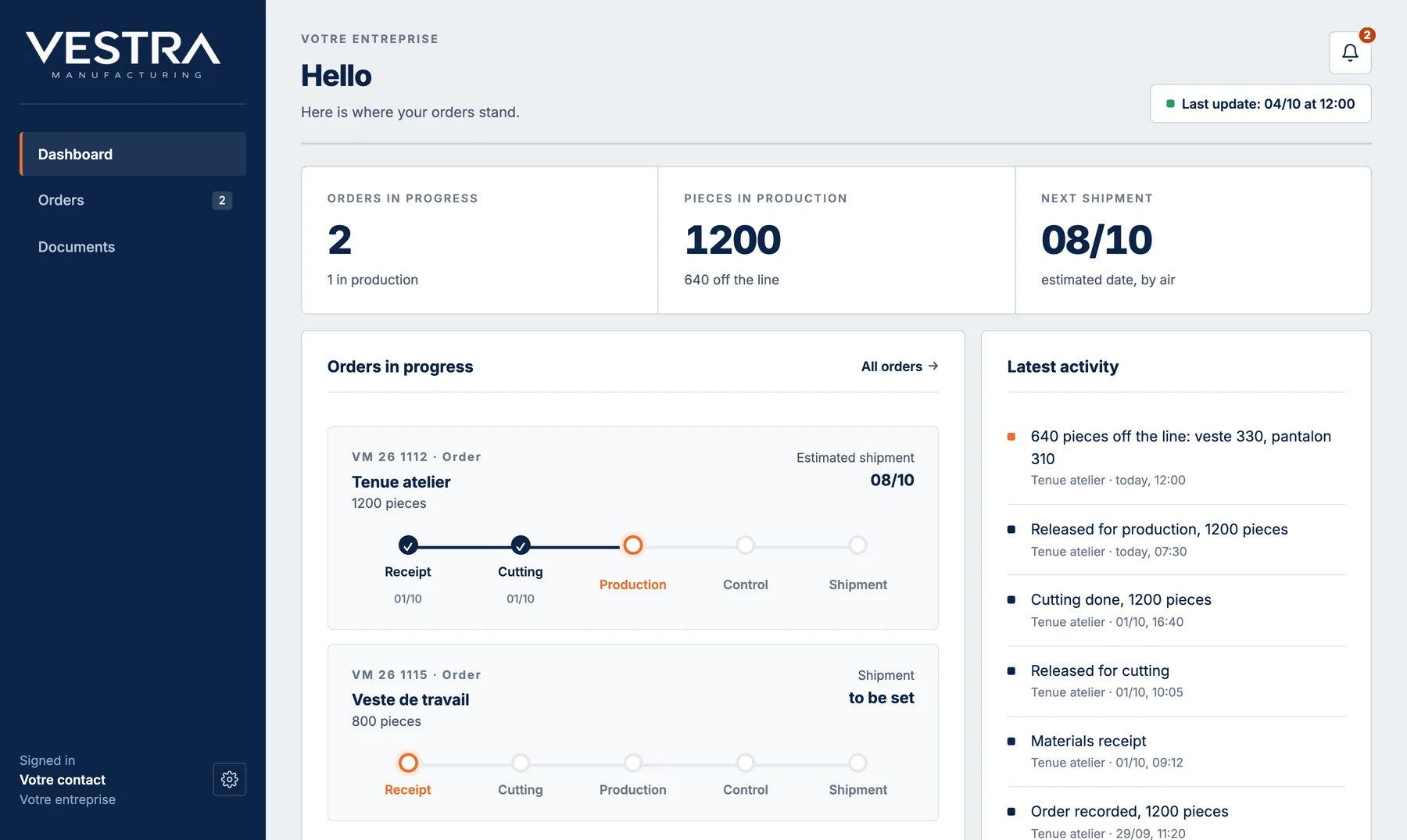Screen dimensions: 1407x840
Task: Click the 'to be set' shipment value
Action: click(882, 698)
